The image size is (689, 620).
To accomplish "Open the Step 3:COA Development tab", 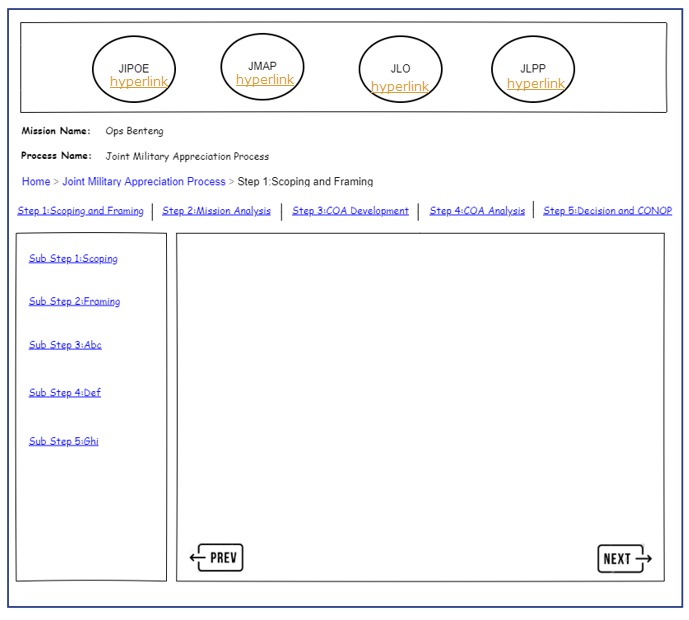I will tap(350, 211).
